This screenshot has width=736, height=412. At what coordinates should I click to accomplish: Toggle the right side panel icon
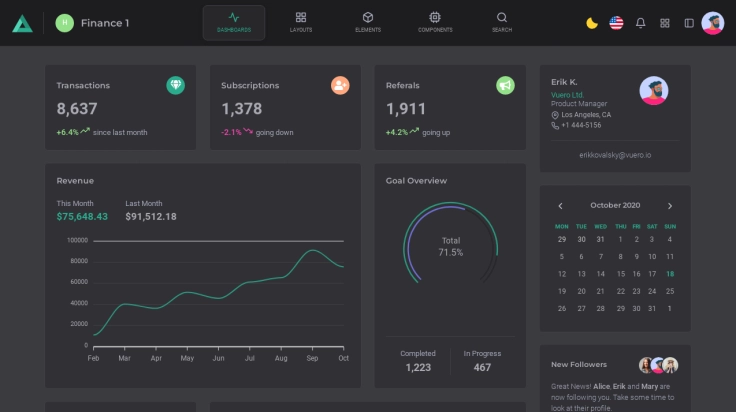[689, 23]
